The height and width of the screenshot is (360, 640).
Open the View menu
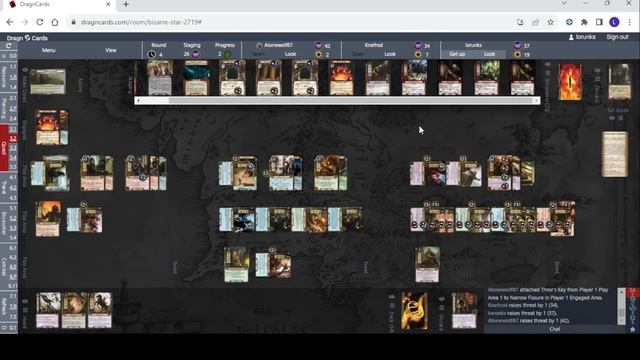(x=111, y=50)
